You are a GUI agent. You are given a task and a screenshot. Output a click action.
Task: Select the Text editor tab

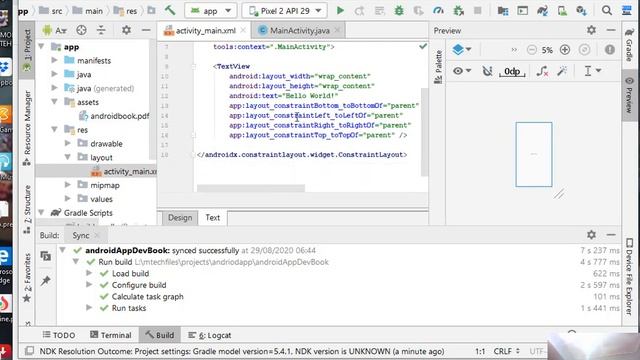point(212,218)
